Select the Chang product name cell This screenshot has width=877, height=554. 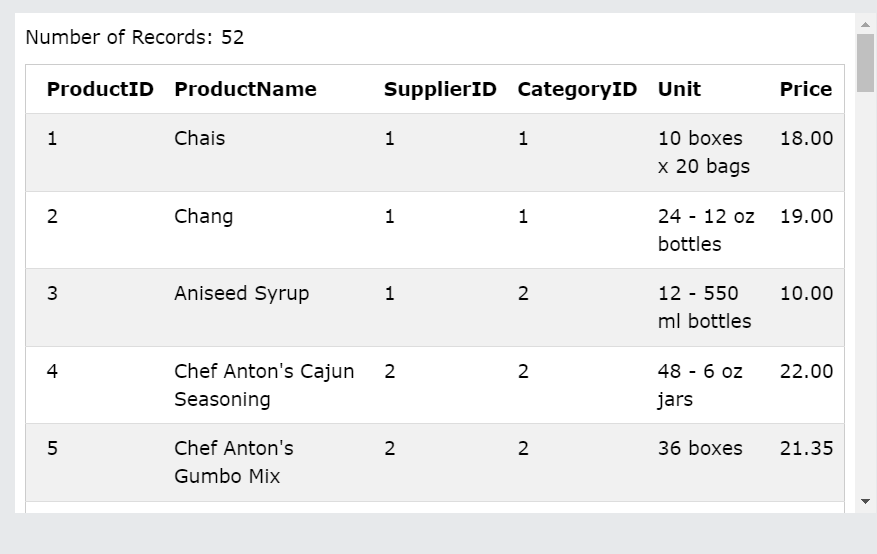[204, 217]
